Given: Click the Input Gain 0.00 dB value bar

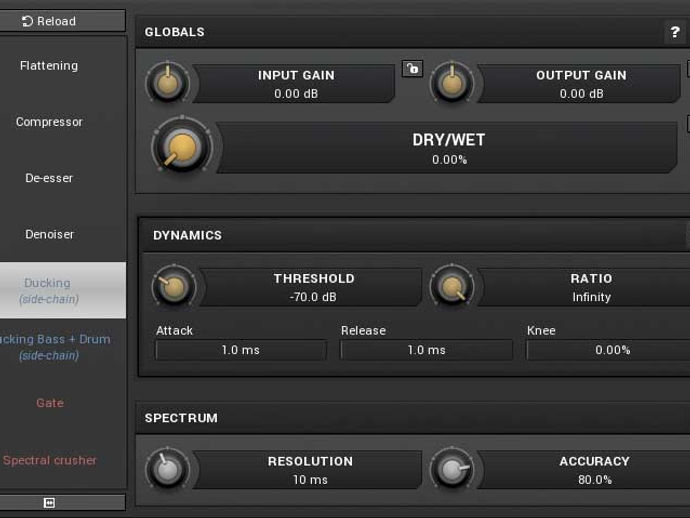Looking at the screenshot, I should click(294, 84).
